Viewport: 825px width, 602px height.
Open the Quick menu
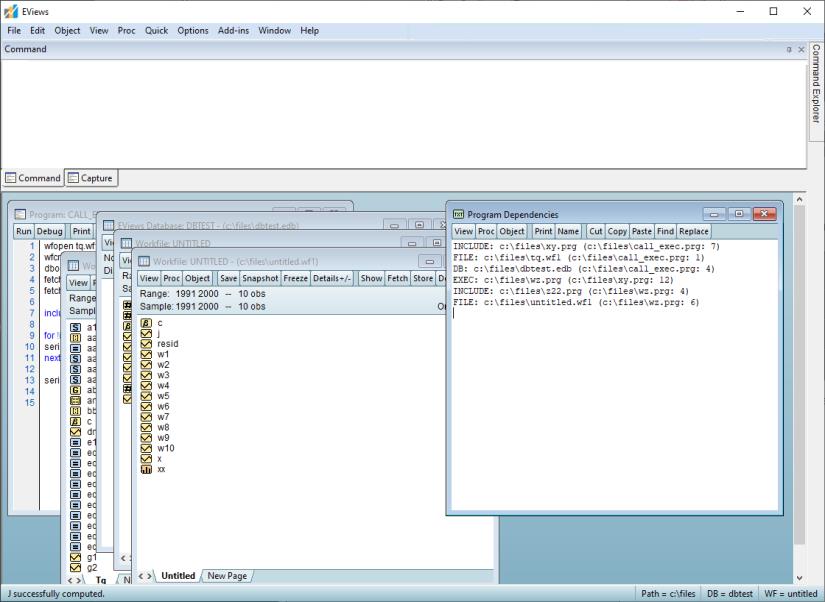click(156, 31)
